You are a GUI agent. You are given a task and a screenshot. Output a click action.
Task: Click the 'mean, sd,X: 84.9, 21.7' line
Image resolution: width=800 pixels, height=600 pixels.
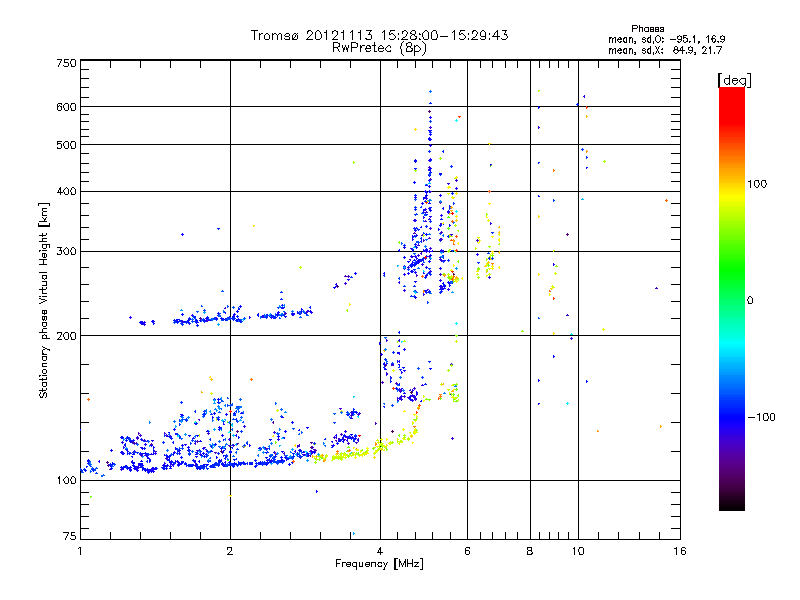pyautogui.click(x=665, y=50)
